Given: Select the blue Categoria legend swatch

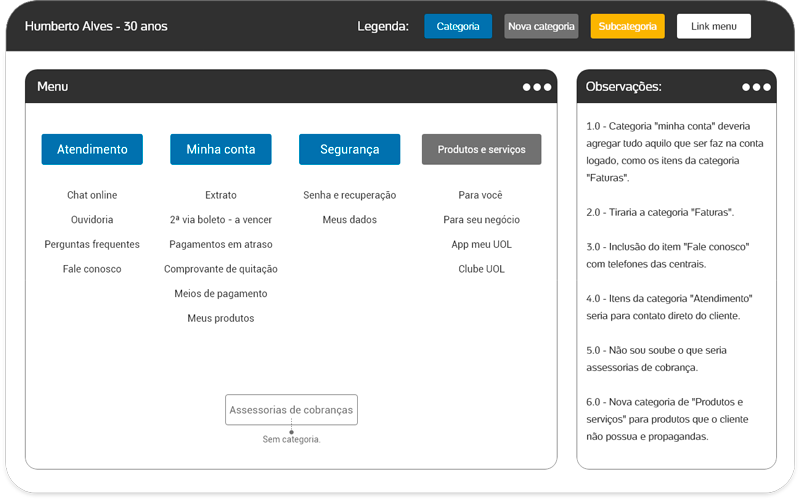Looking at the screenshot, I should point(458,26).
